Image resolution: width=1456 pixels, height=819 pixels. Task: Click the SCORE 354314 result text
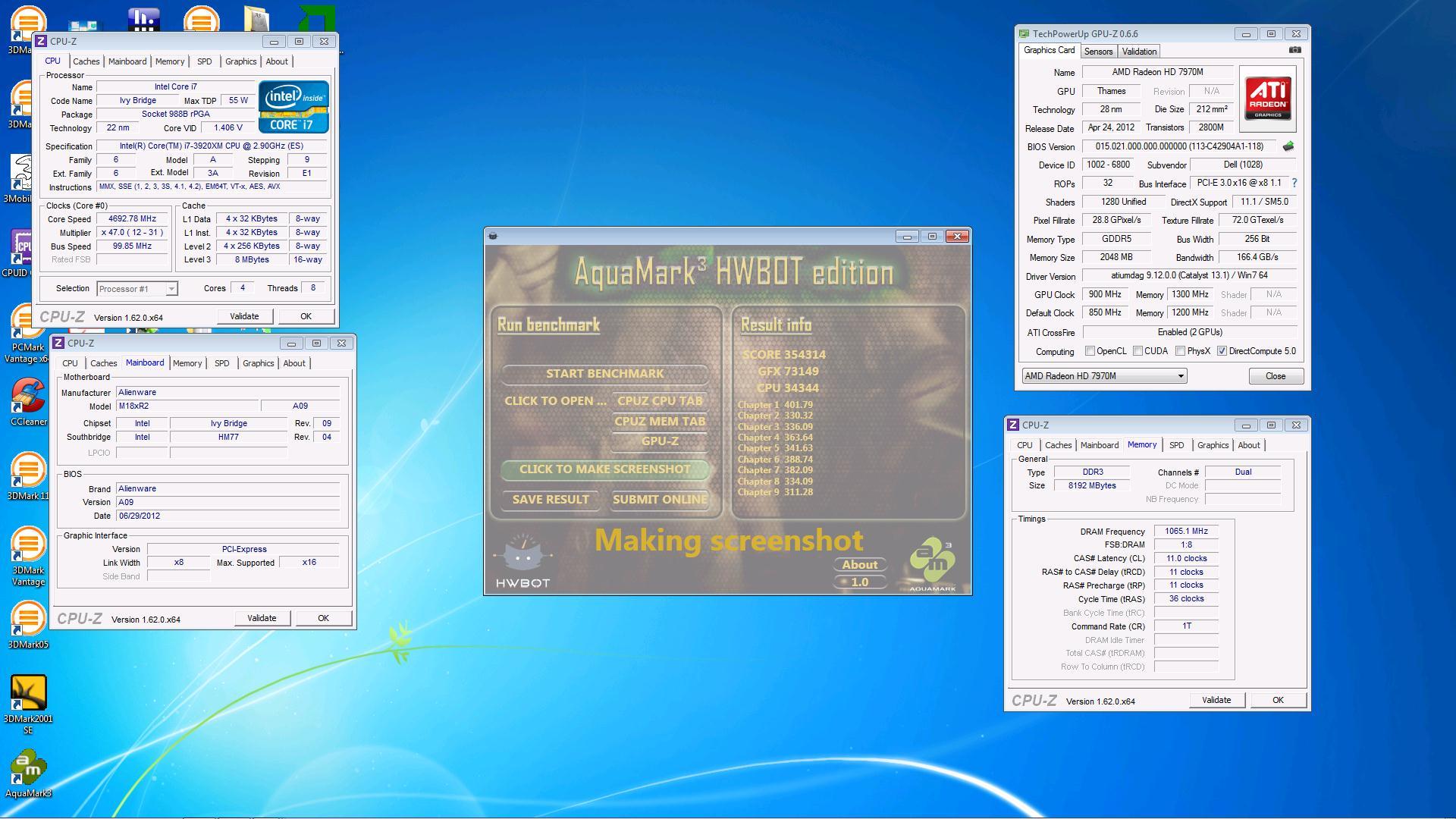coord(784,354)
